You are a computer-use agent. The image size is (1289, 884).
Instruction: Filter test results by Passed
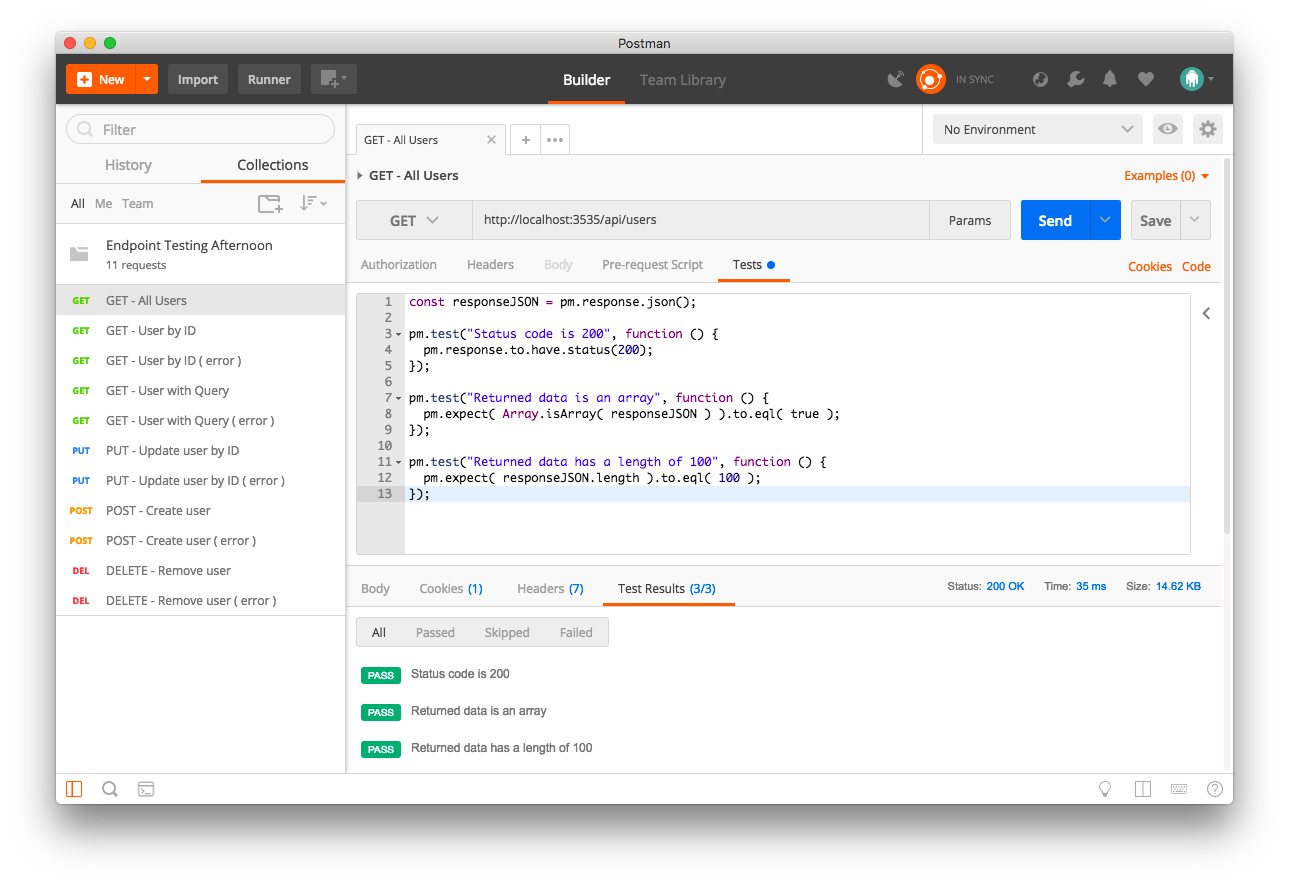435,632
